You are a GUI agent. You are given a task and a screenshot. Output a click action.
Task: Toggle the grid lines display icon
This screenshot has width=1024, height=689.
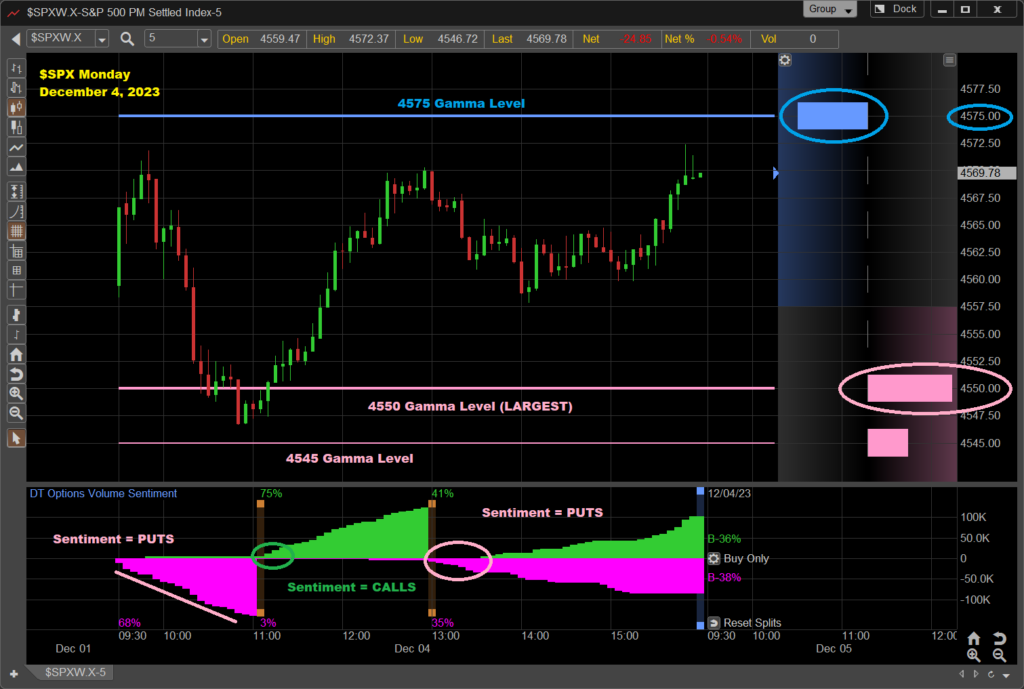[16, 230]
